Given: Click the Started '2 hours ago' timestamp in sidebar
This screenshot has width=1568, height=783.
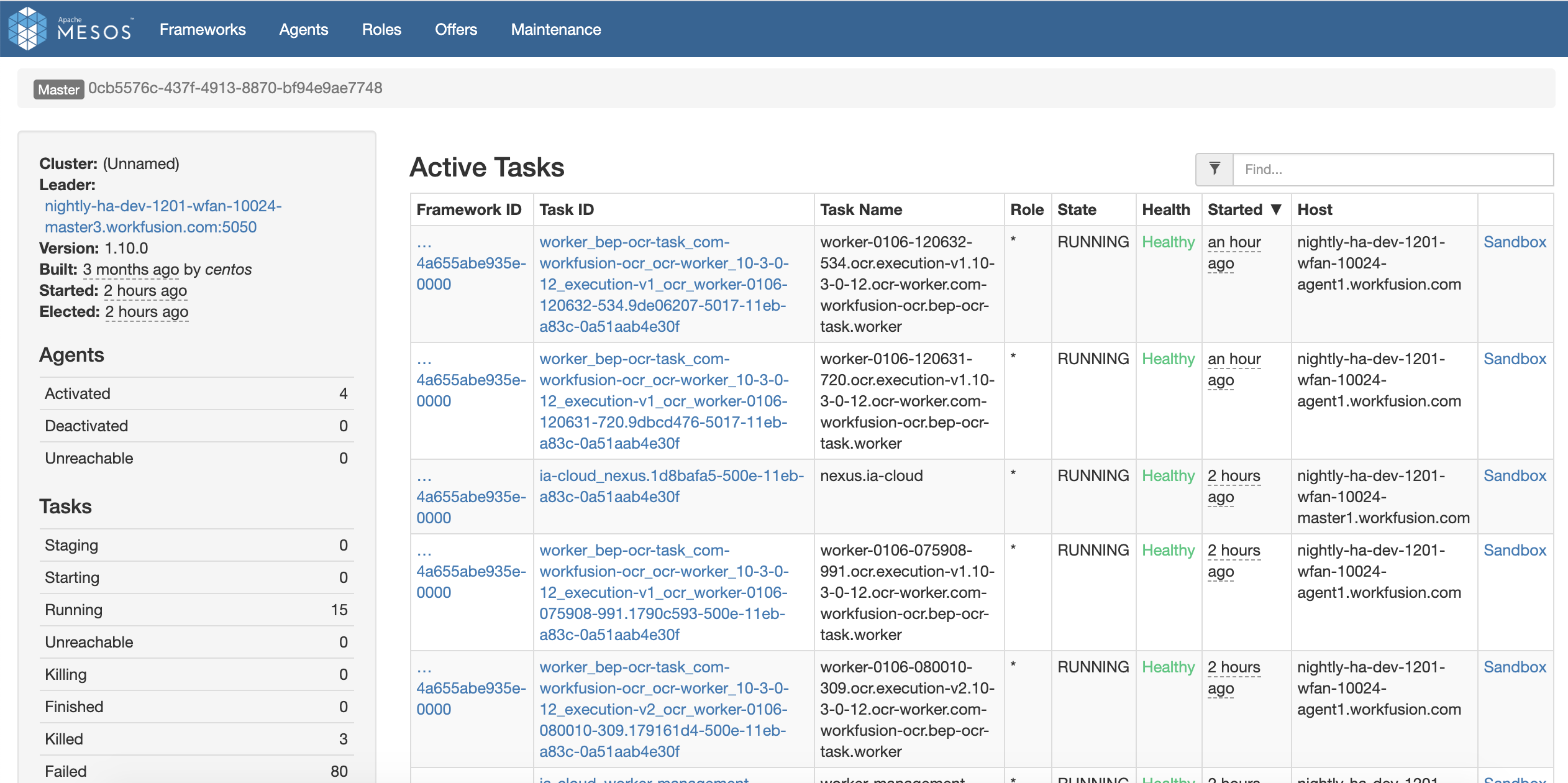Looking at the screenshot, I should pos(145,290).
